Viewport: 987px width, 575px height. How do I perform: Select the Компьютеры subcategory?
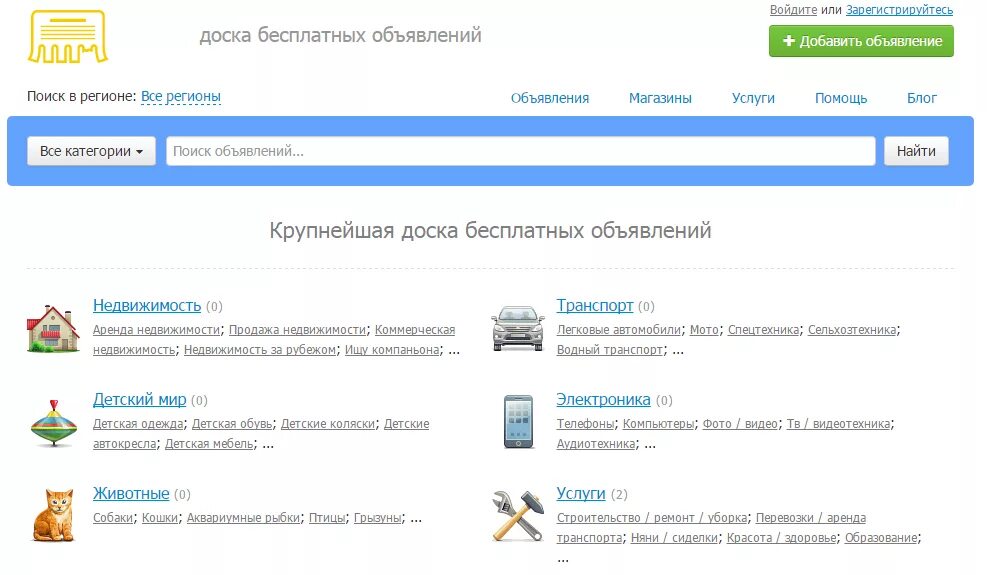658,424
